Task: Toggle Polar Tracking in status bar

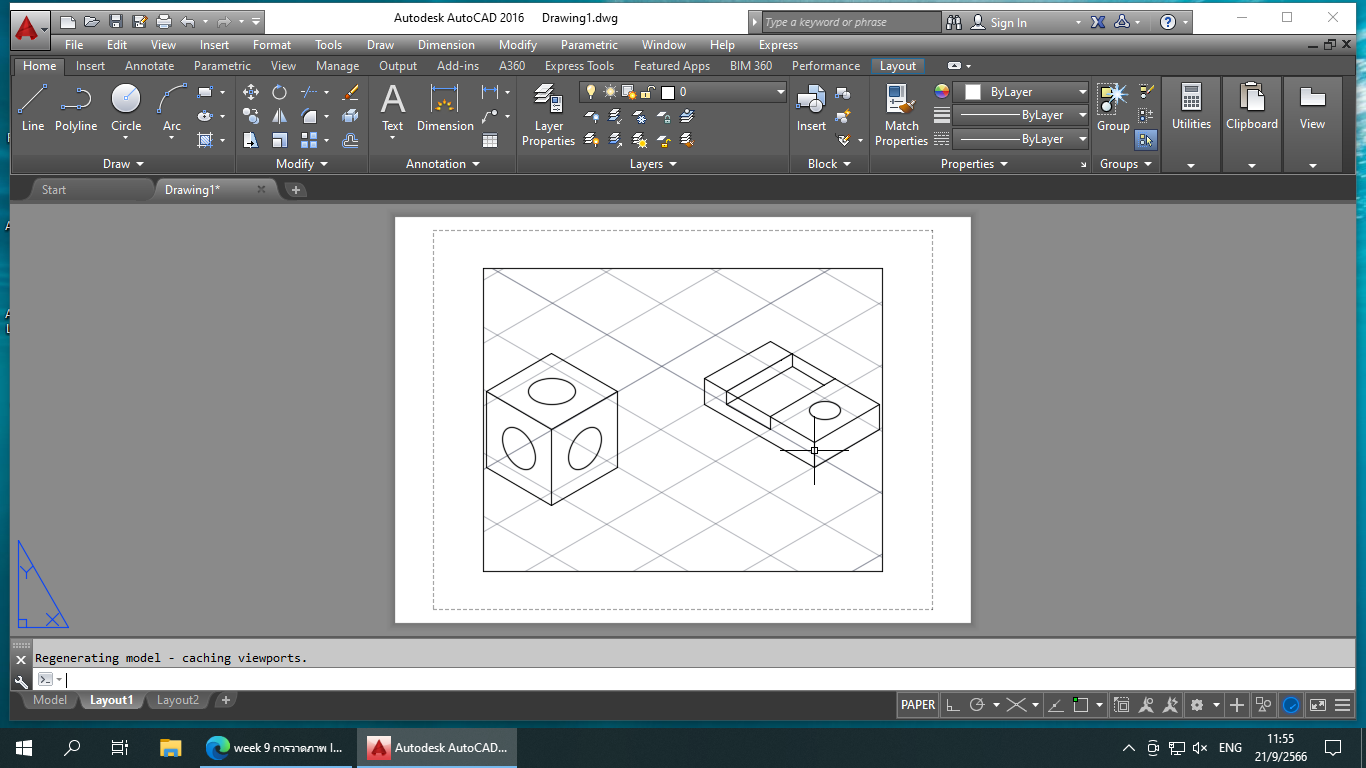Action: [978, 705]
